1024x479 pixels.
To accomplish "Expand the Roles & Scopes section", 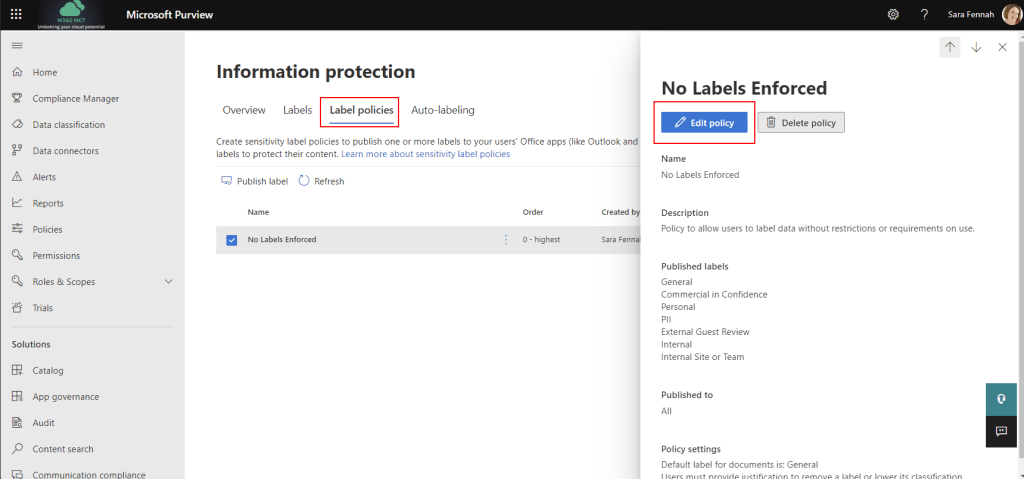I will 168,282.
